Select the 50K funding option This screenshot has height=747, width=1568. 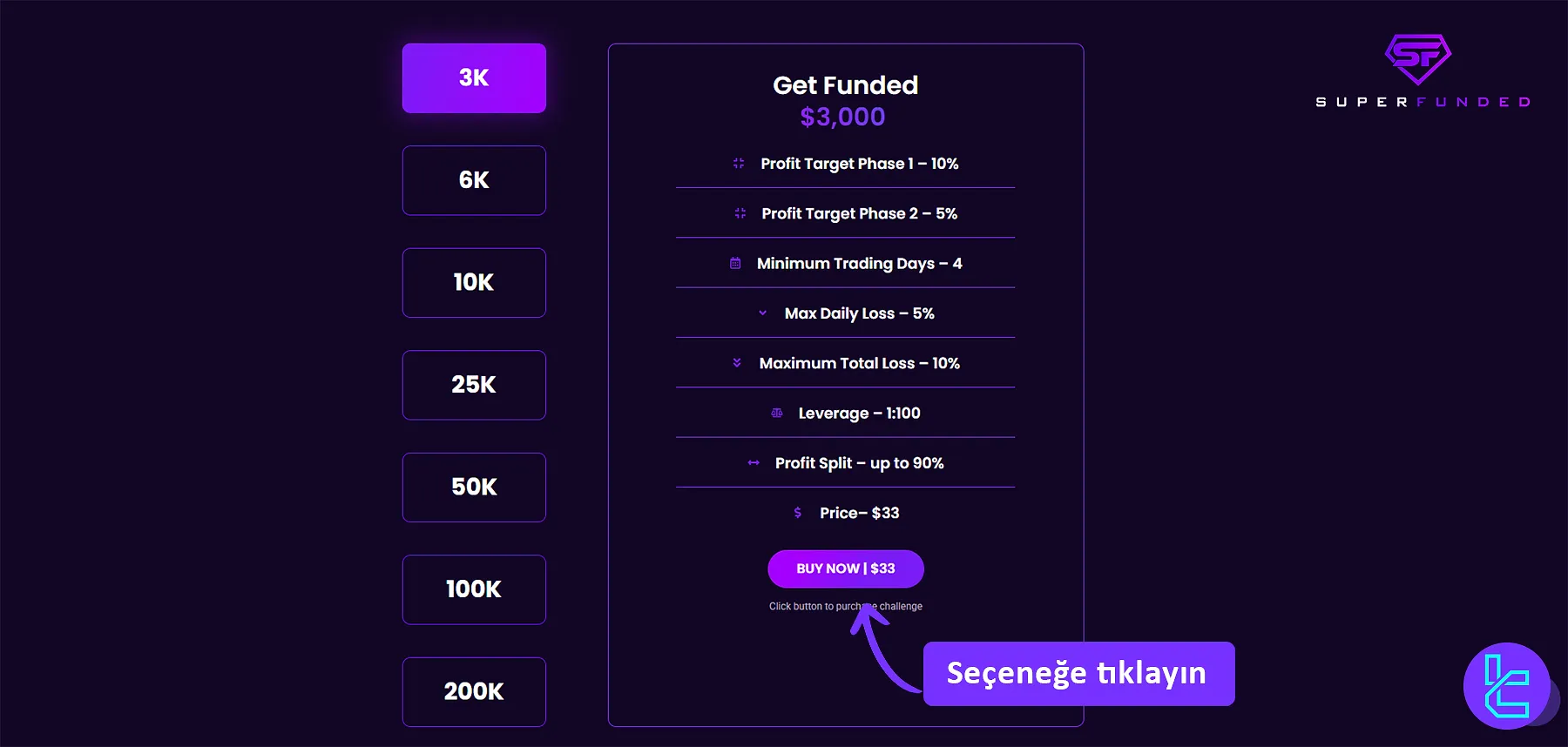[473, 487]
